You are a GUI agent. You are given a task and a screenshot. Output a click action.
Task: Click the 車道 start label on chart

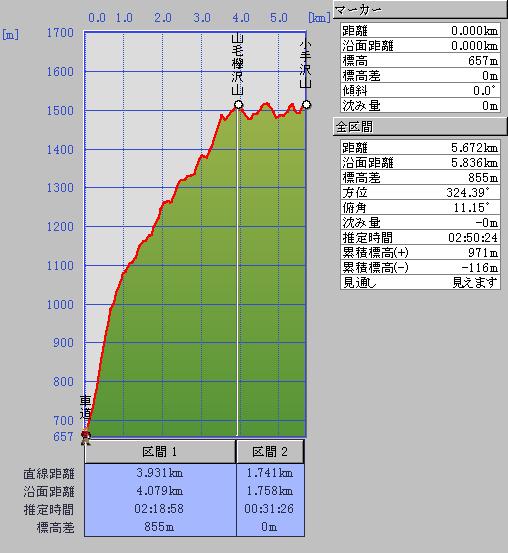click(x=85, y=407)
